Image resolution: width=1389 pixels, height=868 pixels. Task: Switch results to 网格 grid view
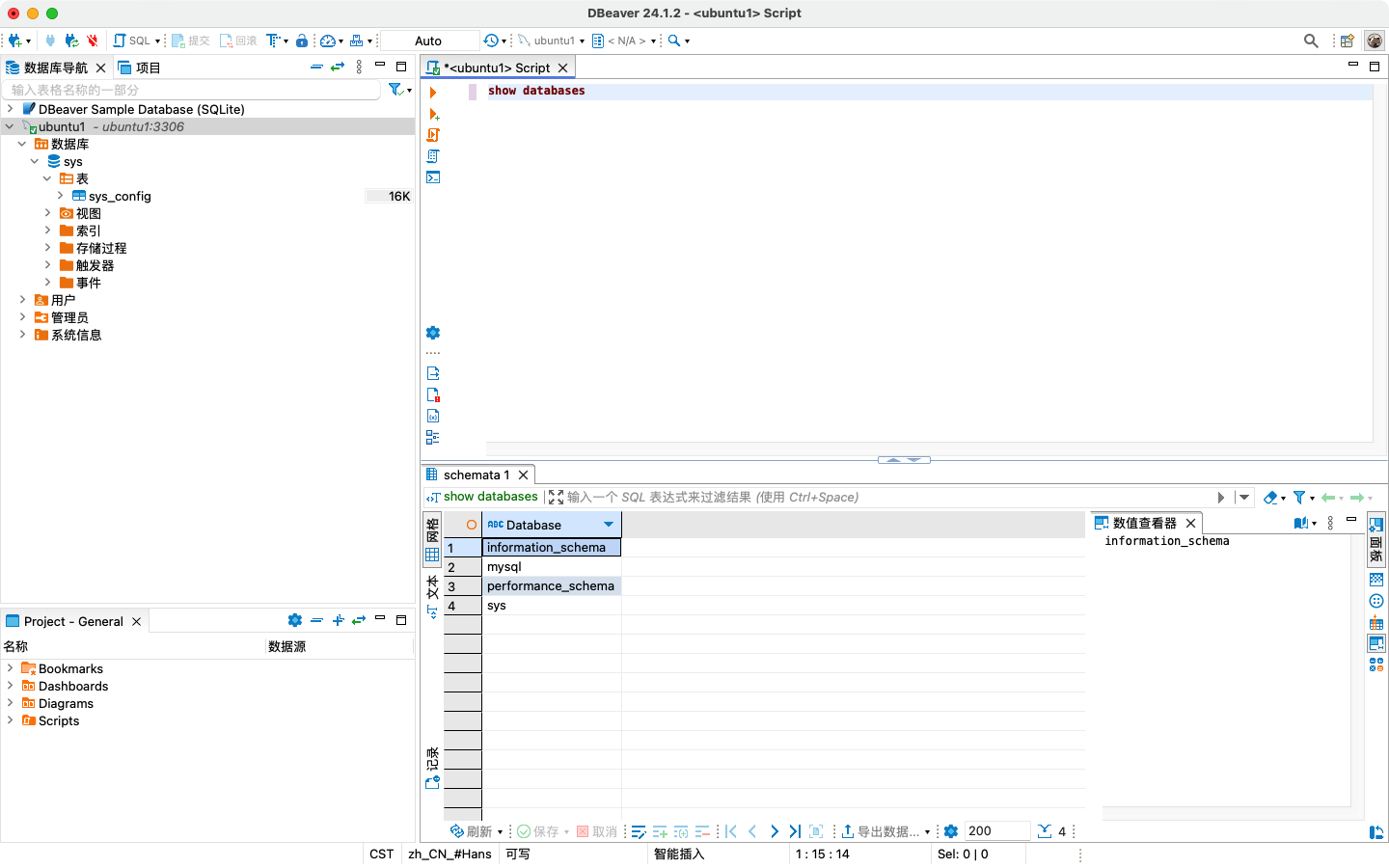[432, 540]
